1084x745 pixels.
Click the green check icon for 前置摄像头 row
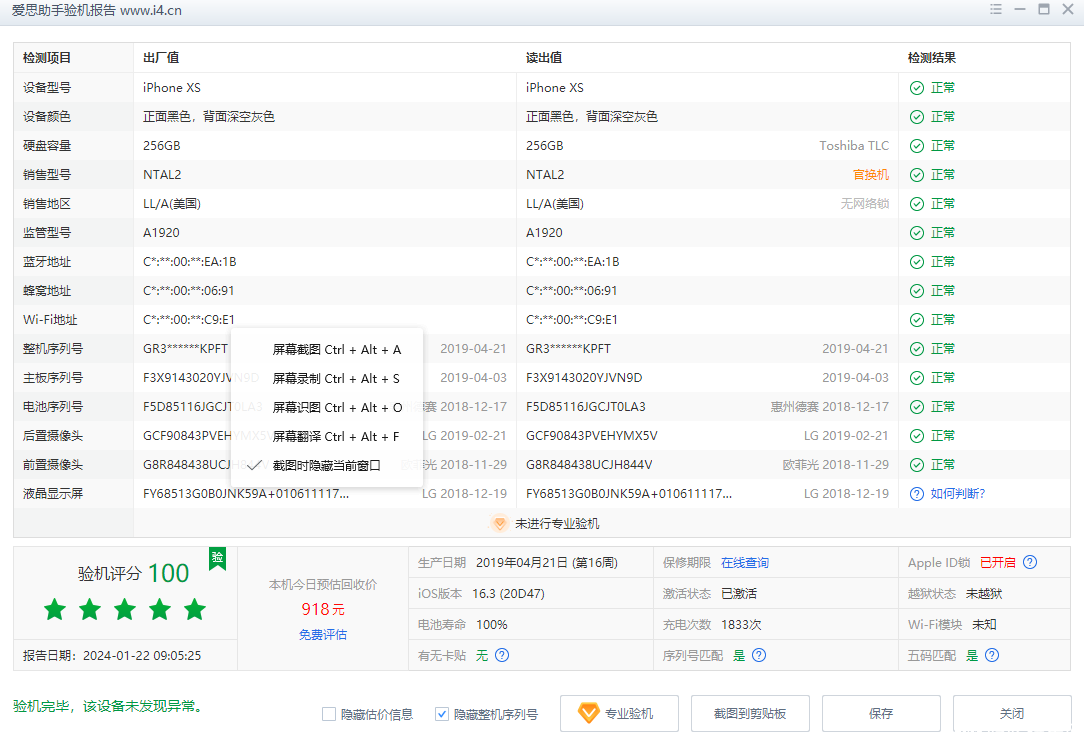coord(917,465)
